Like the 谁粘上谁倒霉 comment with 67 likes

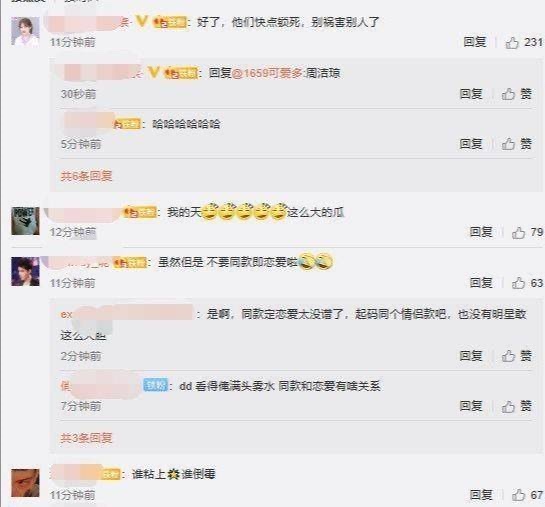(x=527, y=495)
